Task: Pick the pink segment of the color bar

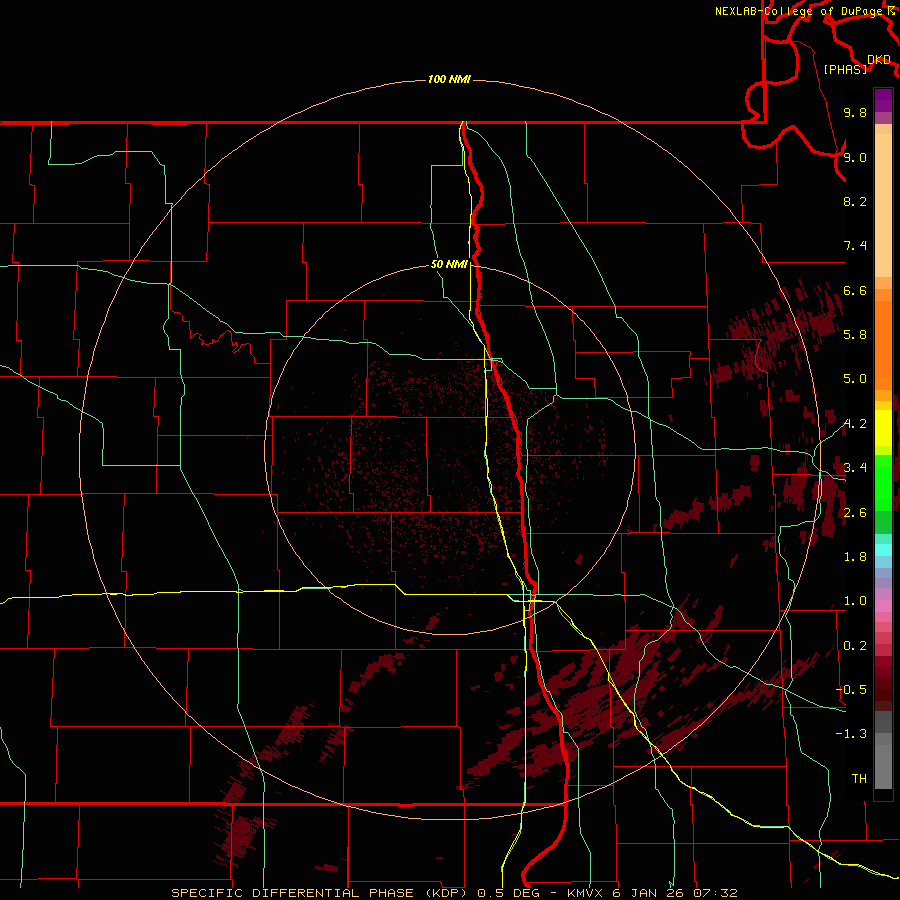Action: (x=883, y=606)
